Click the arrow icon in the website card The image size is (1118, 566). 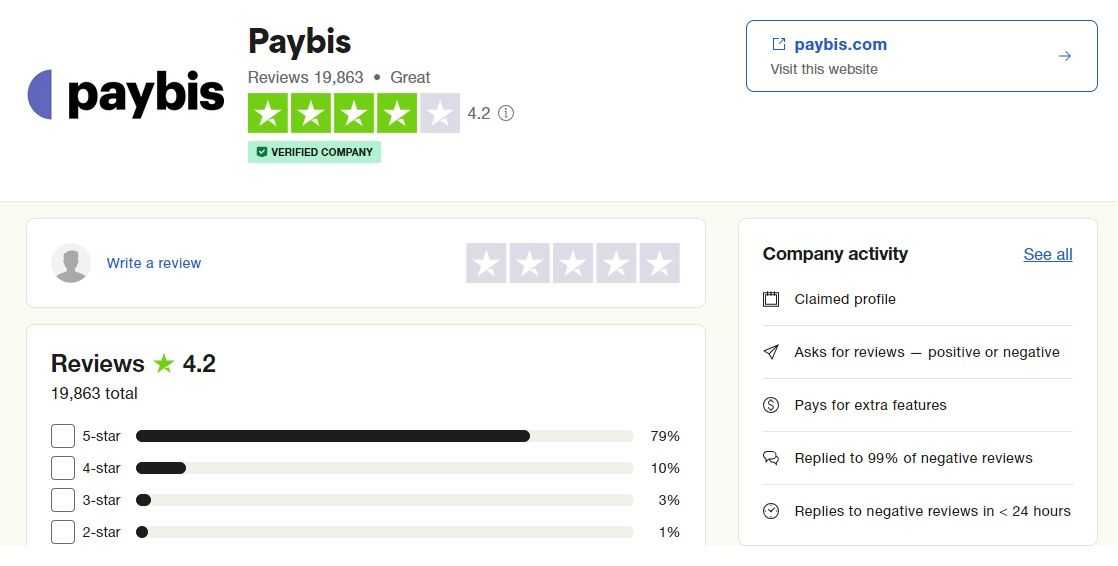[1065, 56]
